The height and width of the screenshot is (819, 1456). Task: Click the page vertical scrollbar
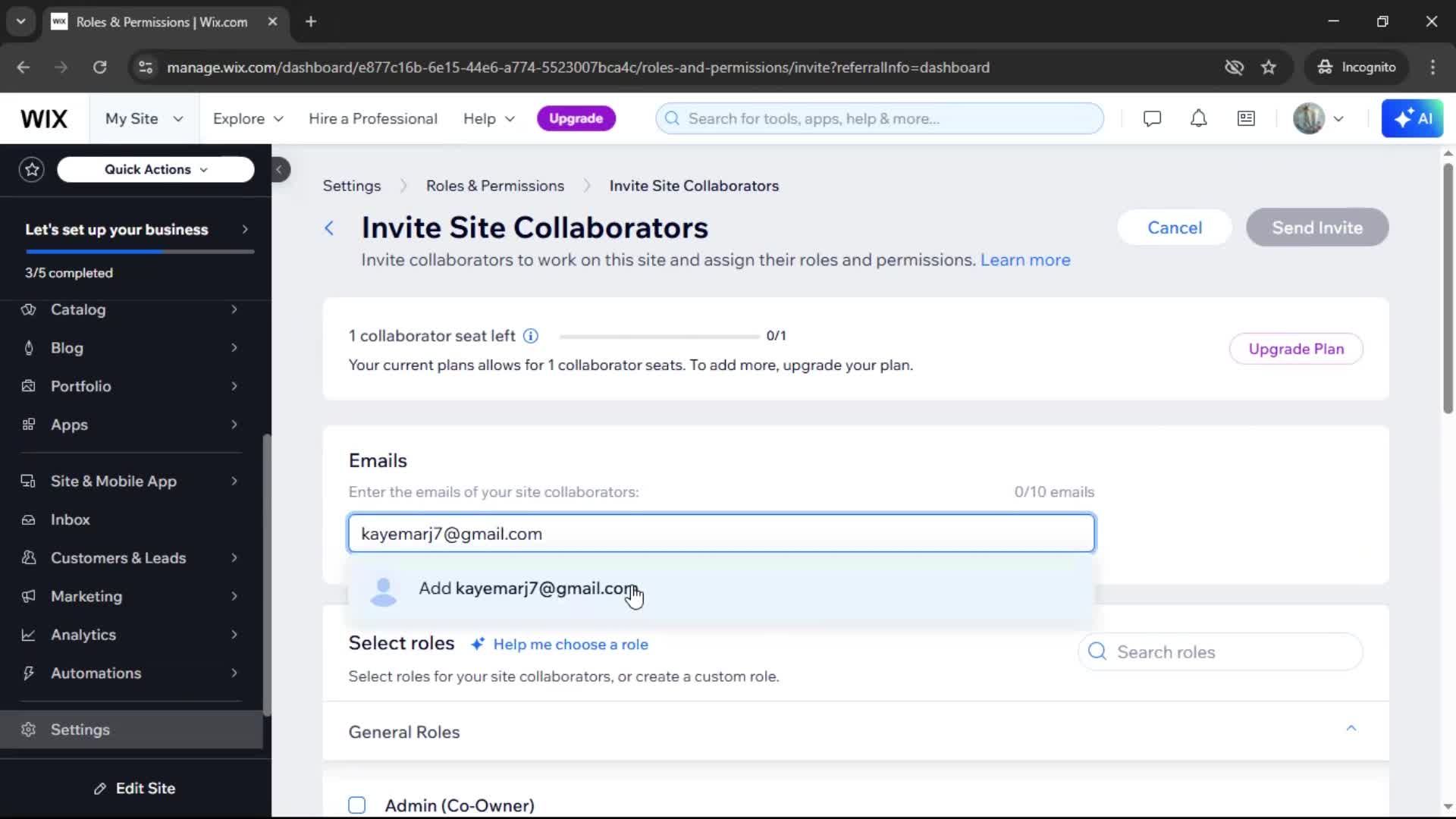point(1448,288)
